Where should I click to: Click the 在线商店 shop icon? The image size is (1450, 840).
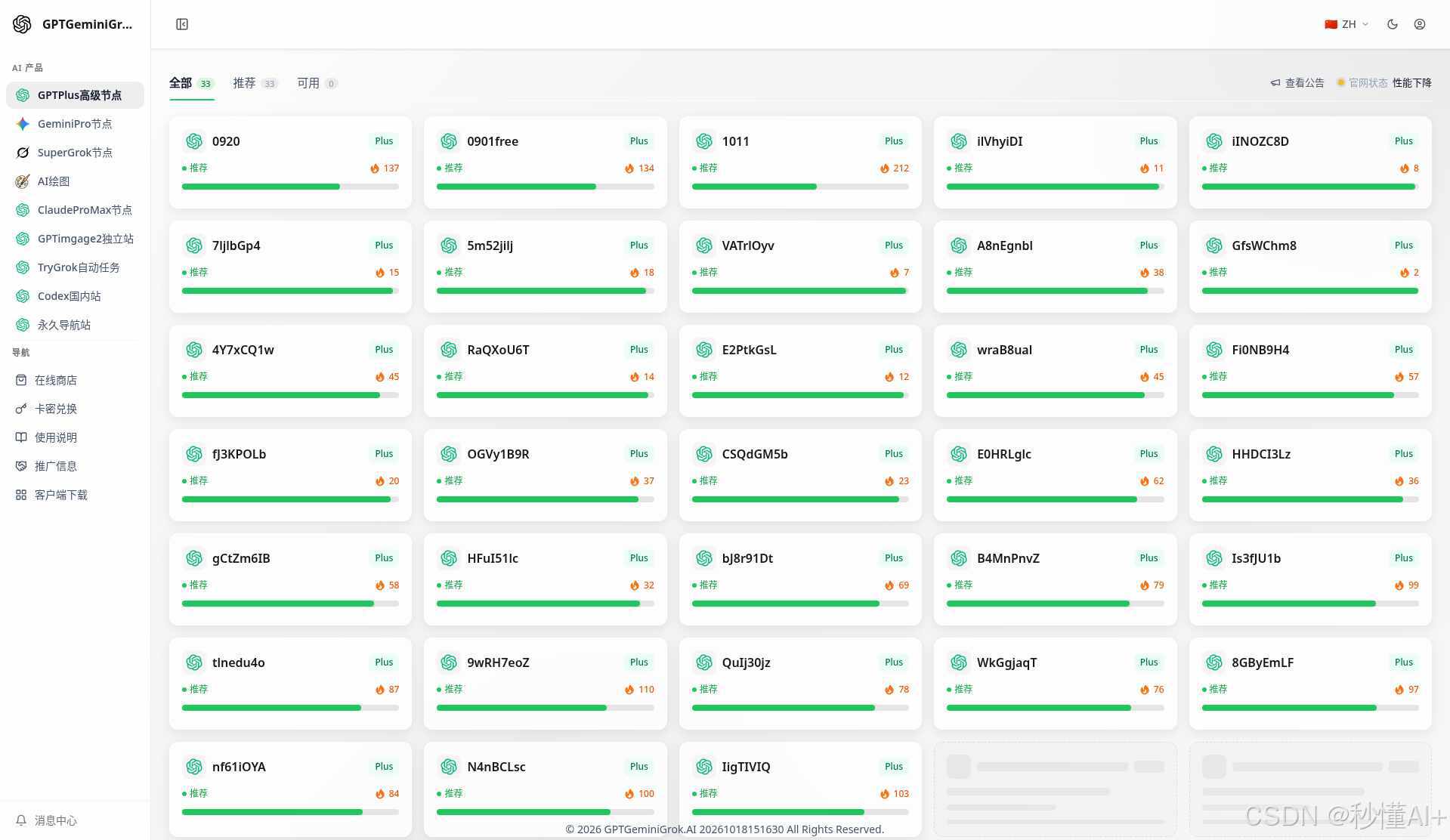click(21, 380)
